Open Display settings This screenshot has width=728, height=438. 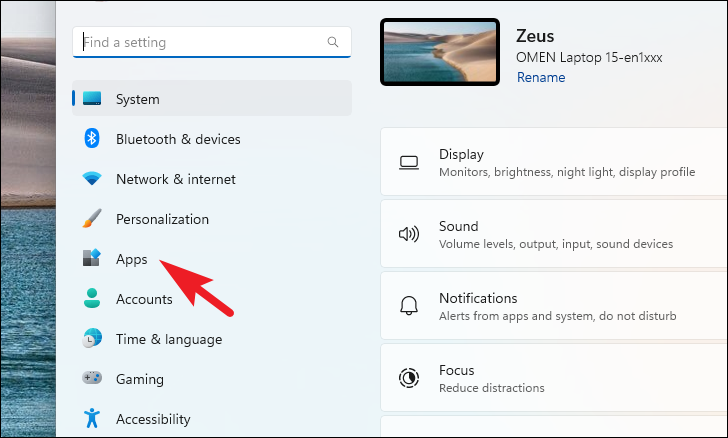click(554, 162)
